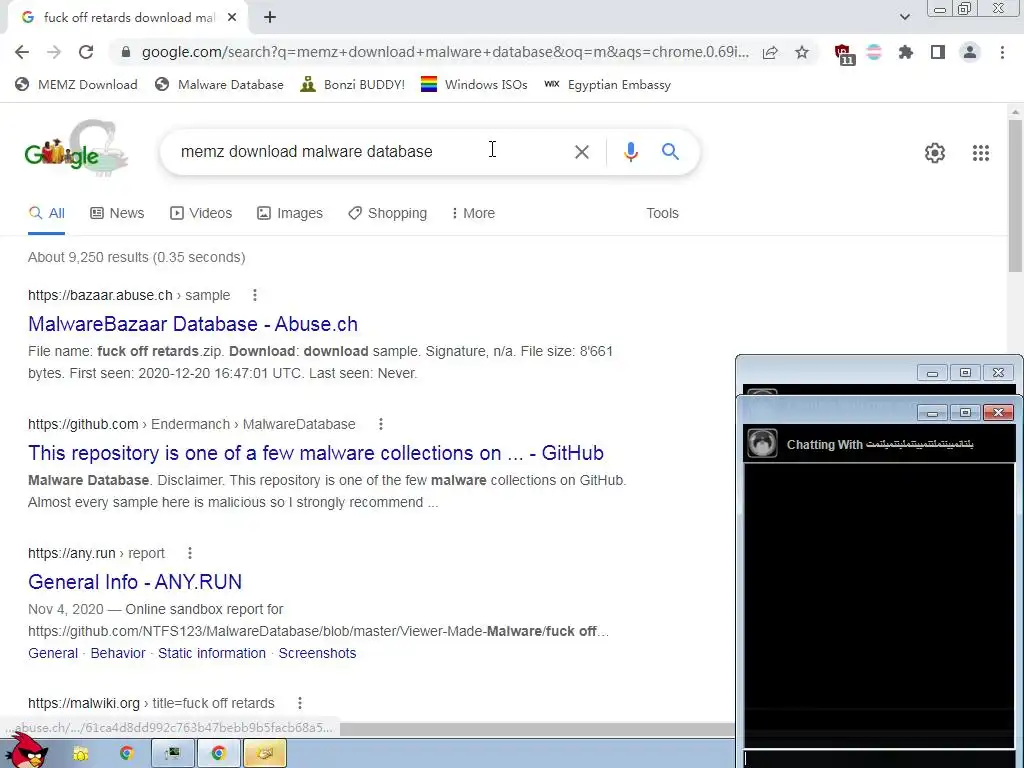The image size is (1024, 768).
Task: Switch to the Videos tab
Action: pos(200,213)
